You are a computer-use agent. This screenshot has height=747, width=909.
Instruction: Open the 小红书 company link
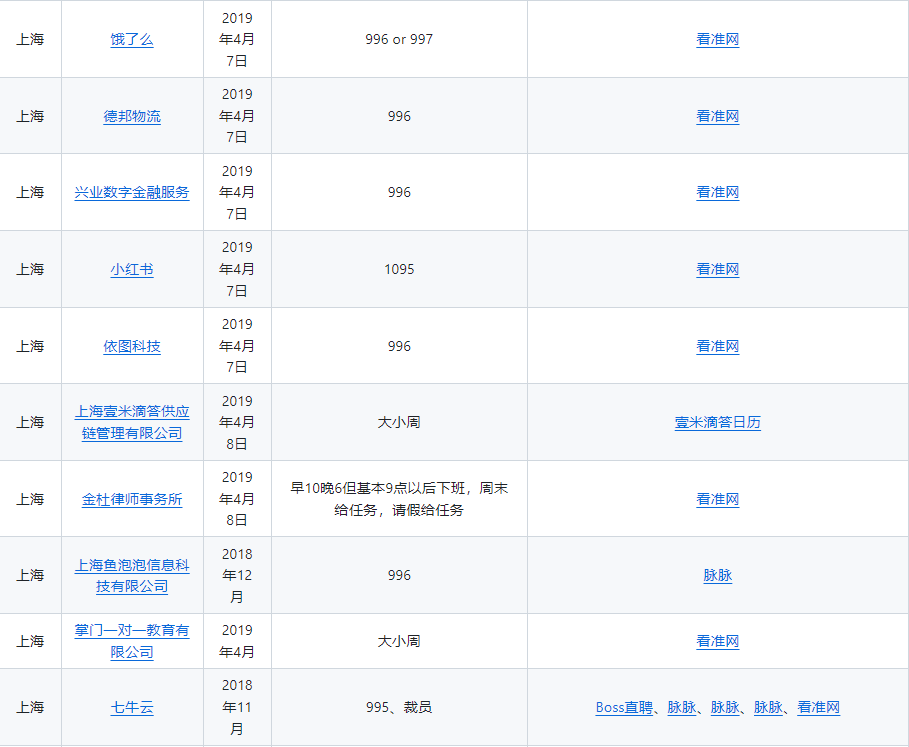pyautogui.click(x=132, y=269)
